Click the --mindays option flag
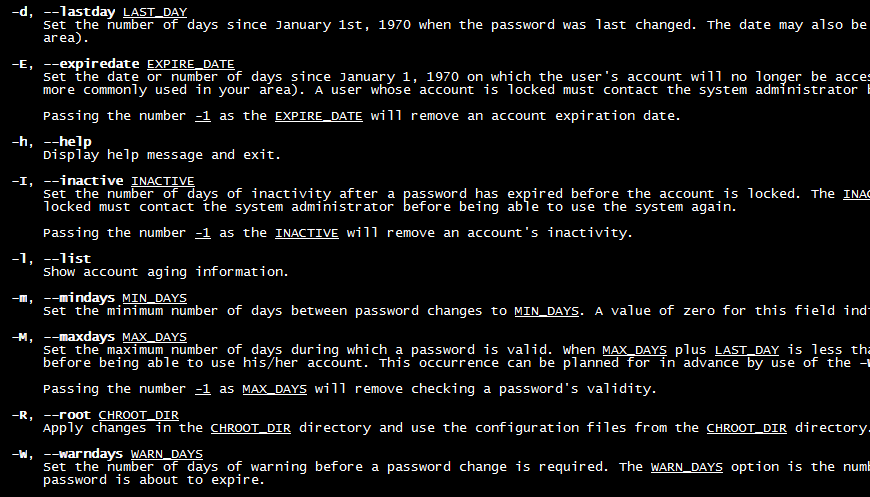The image size is (870, 497). [x=79, y=298]
